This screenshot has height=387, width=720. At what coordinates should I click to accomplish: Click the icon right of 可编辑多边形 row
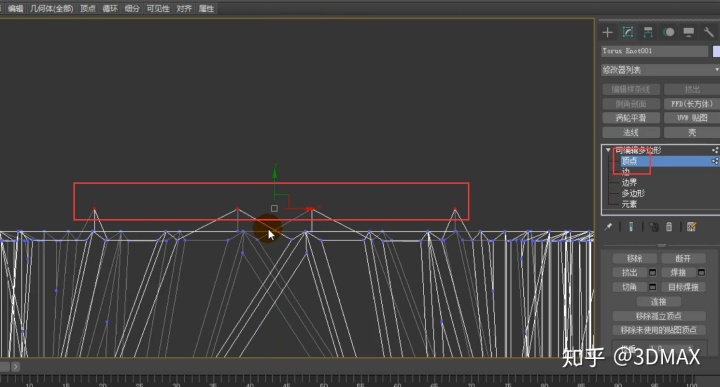click(715, 150)
